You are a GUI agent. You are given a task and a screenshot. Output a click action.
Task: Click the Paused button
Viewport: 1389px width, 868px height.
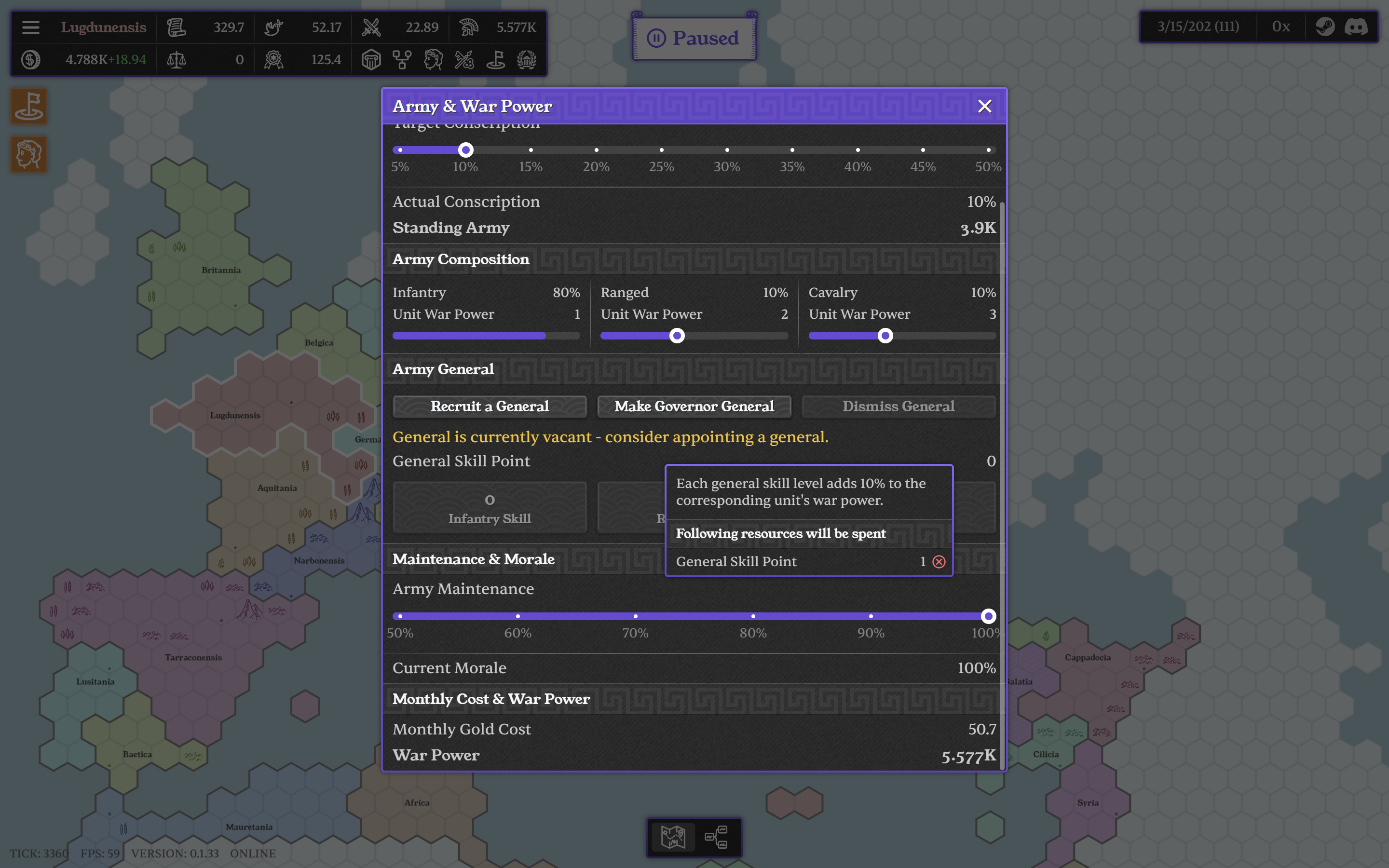pyautogui.click(x=694, y=38)
